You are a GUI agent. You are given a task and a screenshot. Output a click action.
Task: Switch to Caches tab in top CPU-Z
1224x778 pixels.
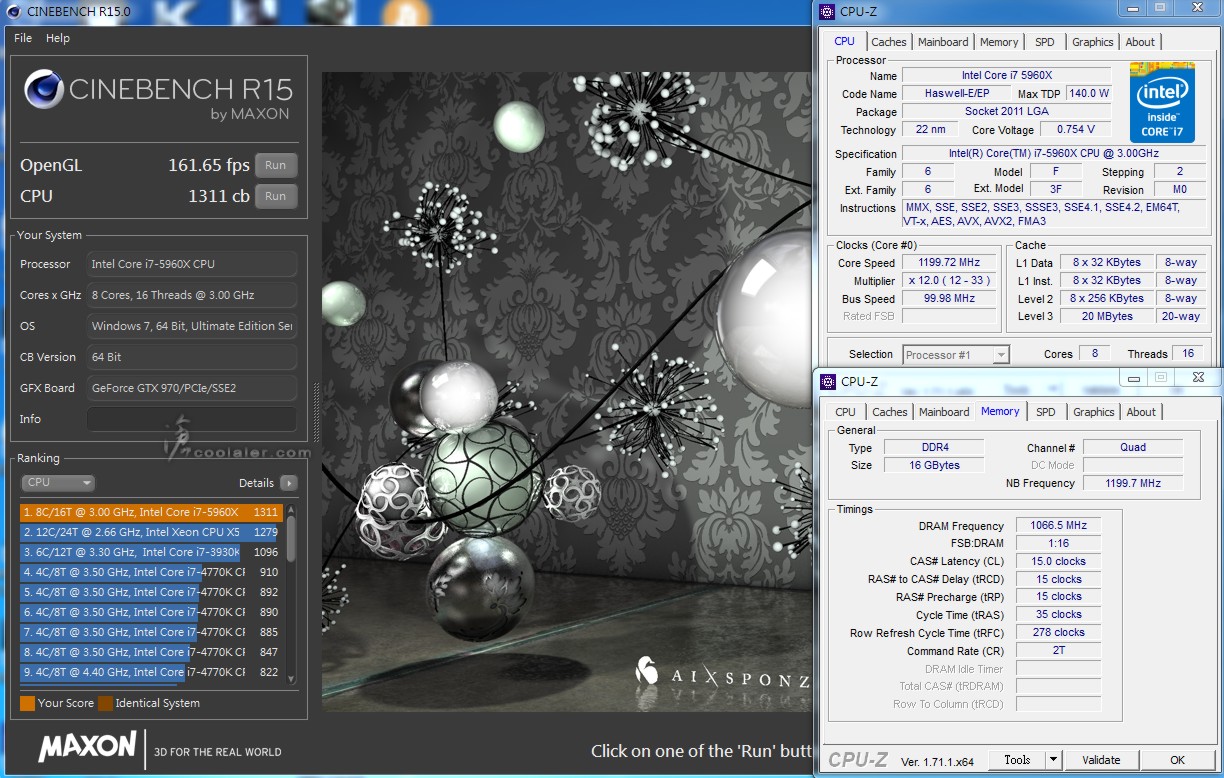(x=888, y=42)
